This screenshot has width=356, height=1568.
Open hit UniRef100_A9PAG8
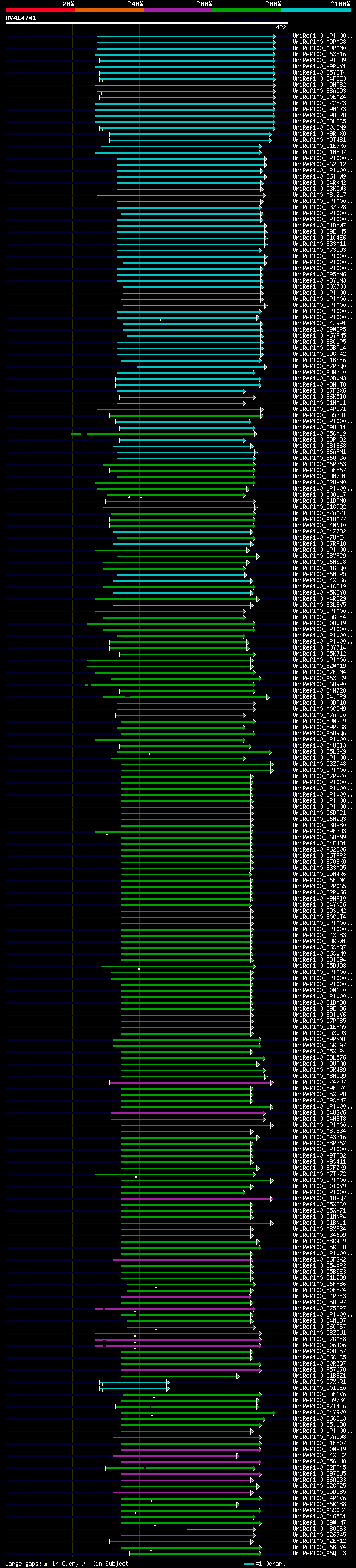[319, 42]
